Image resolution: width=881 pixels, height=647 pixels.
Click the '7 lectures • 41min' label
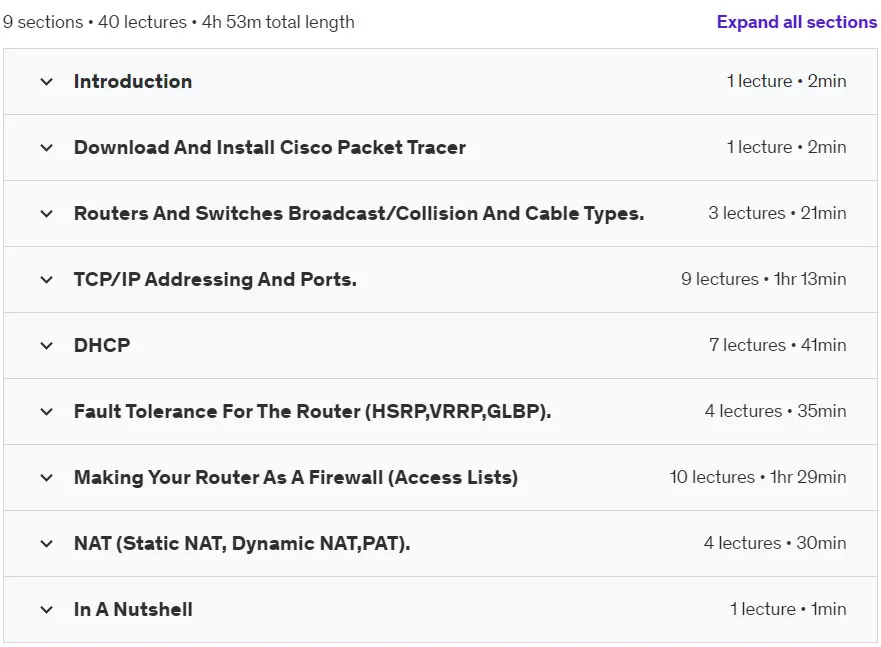[778, 345]
